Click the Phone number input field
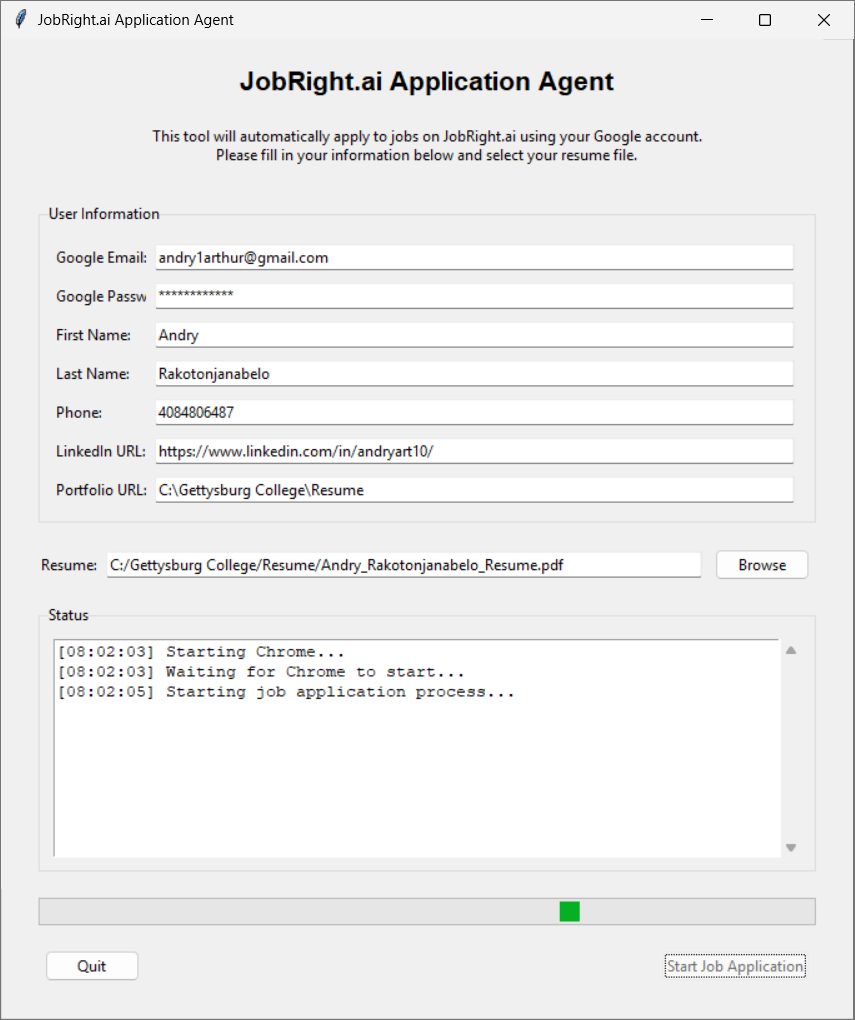 click(x=474, y=412)
